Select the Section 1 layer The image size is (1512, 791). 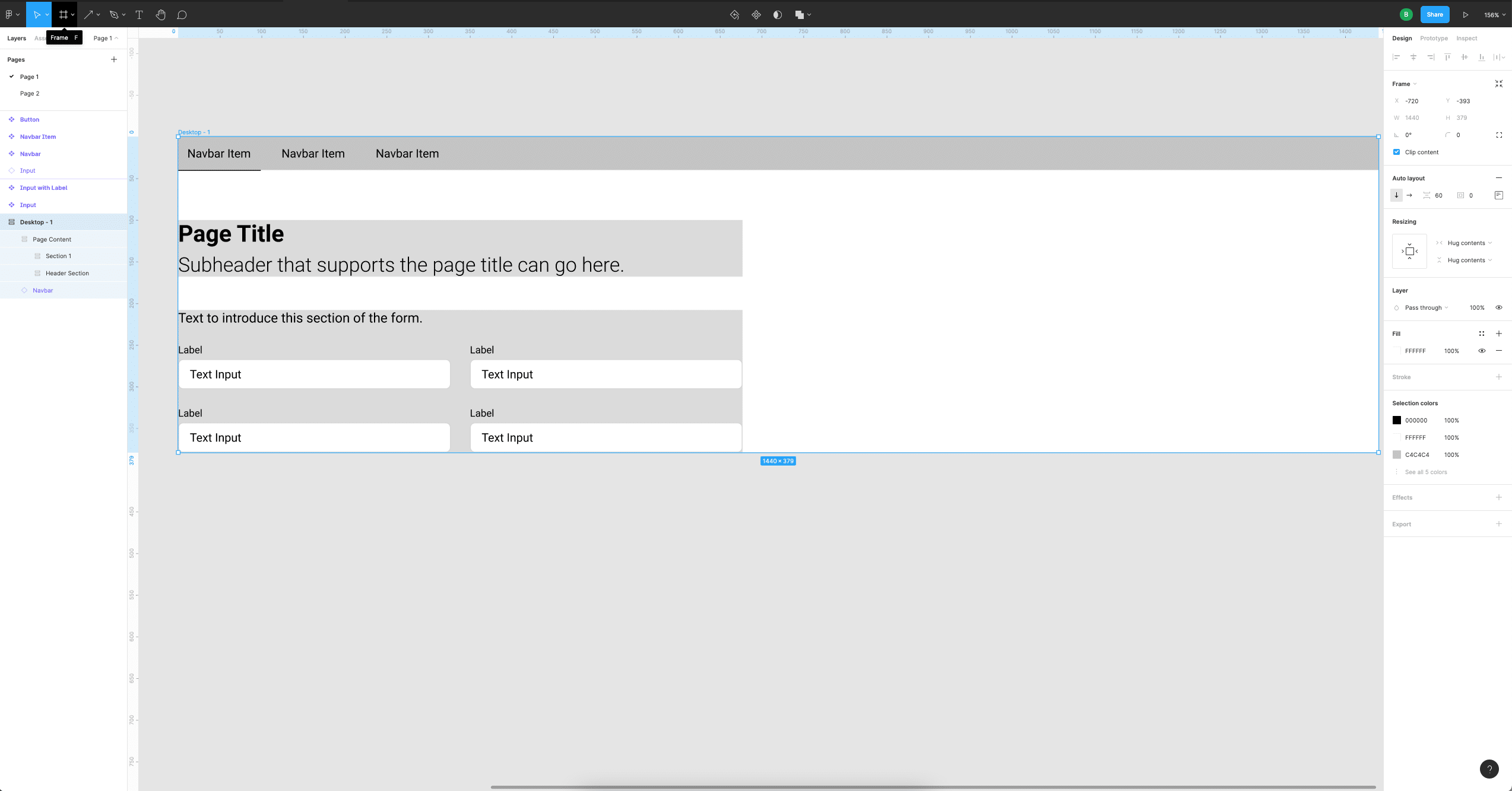[58, 256]
